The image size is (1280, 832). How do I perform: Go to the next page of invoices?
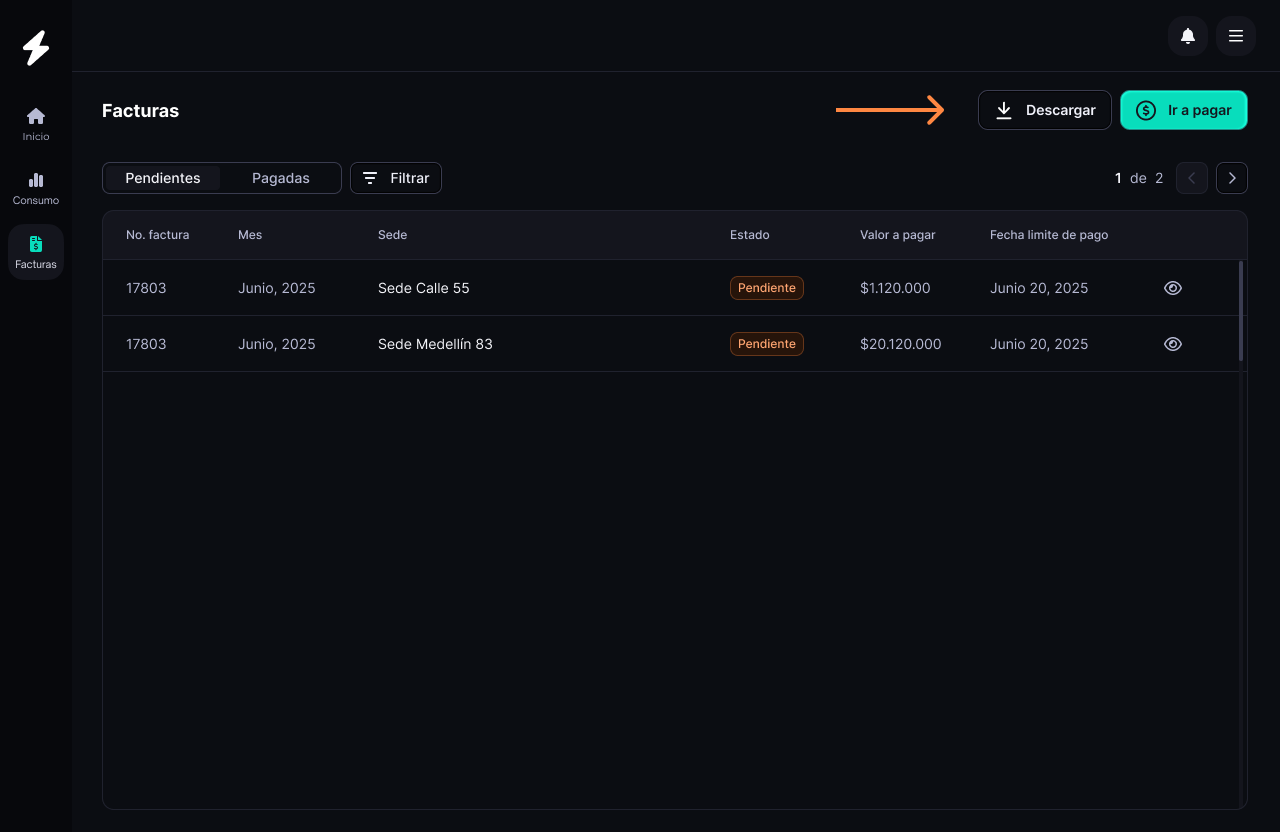pyautogui.click(x=1232, y=178)
